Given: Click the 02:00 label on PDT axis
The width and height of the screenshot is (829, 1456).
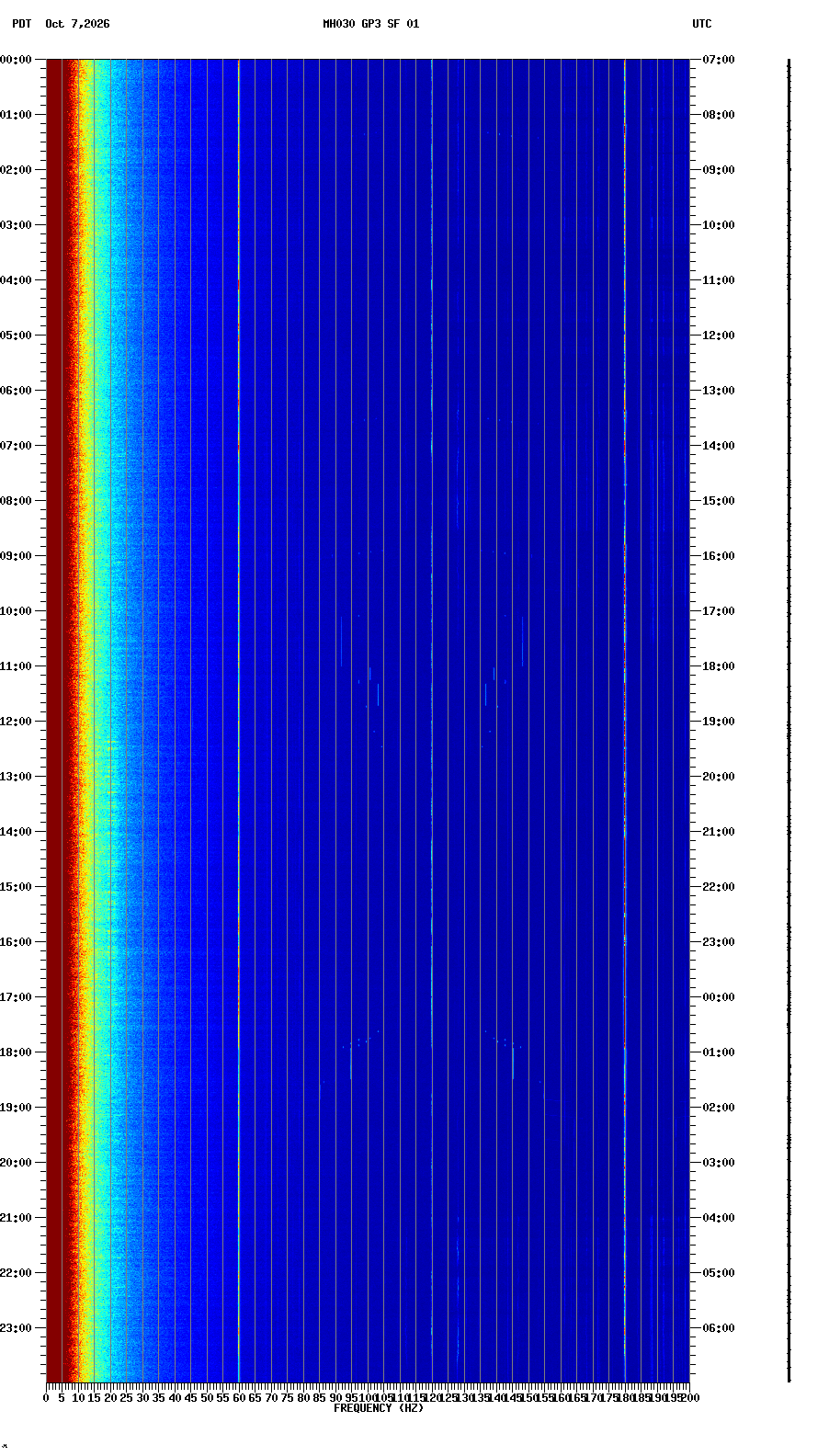Looking at the screenshot, I should 16,170.
